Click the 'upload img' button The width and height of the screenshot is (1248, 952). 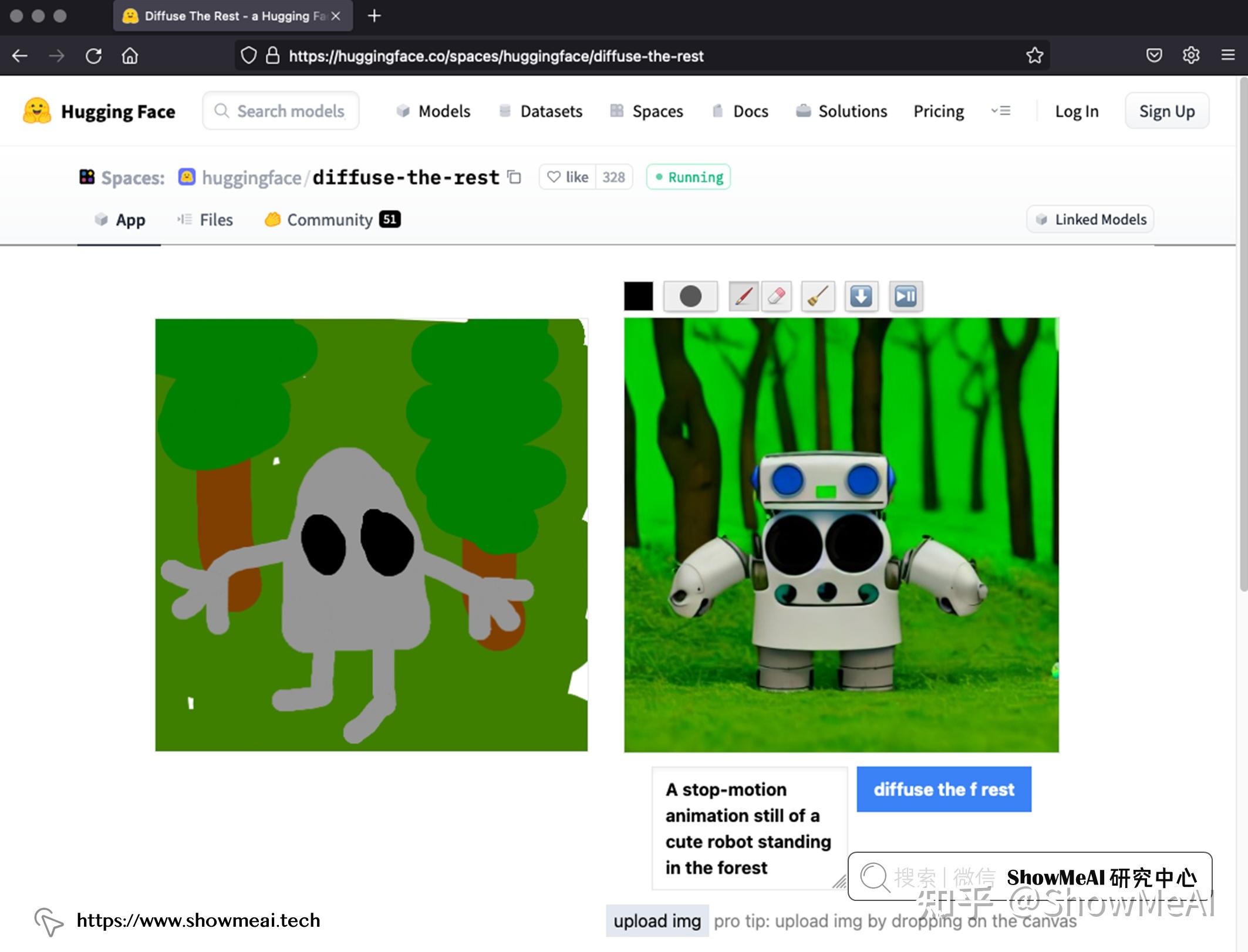657,921
